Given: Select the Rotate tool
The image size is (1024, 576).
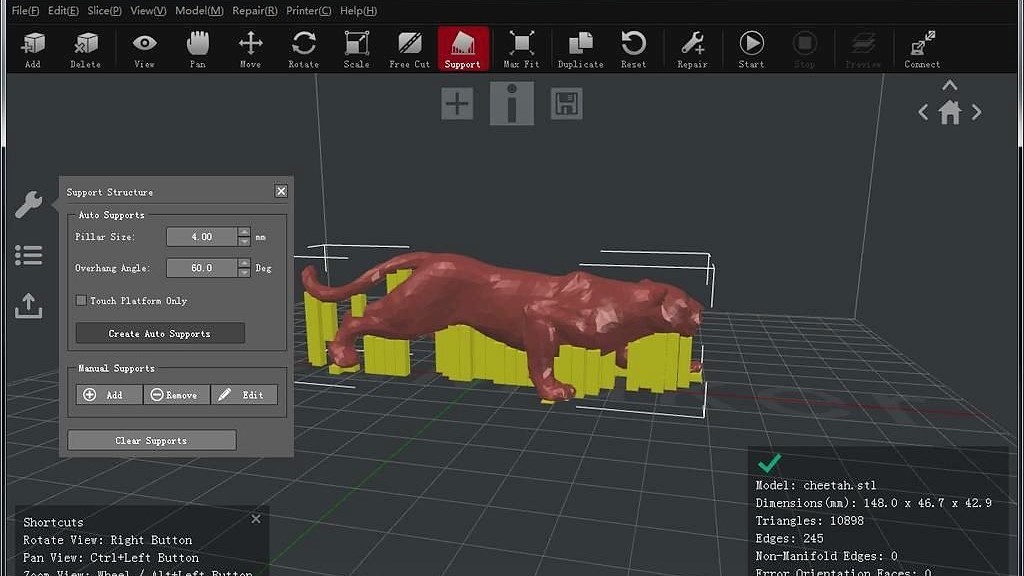Looking at the screenshot, I should pos(303,48).
